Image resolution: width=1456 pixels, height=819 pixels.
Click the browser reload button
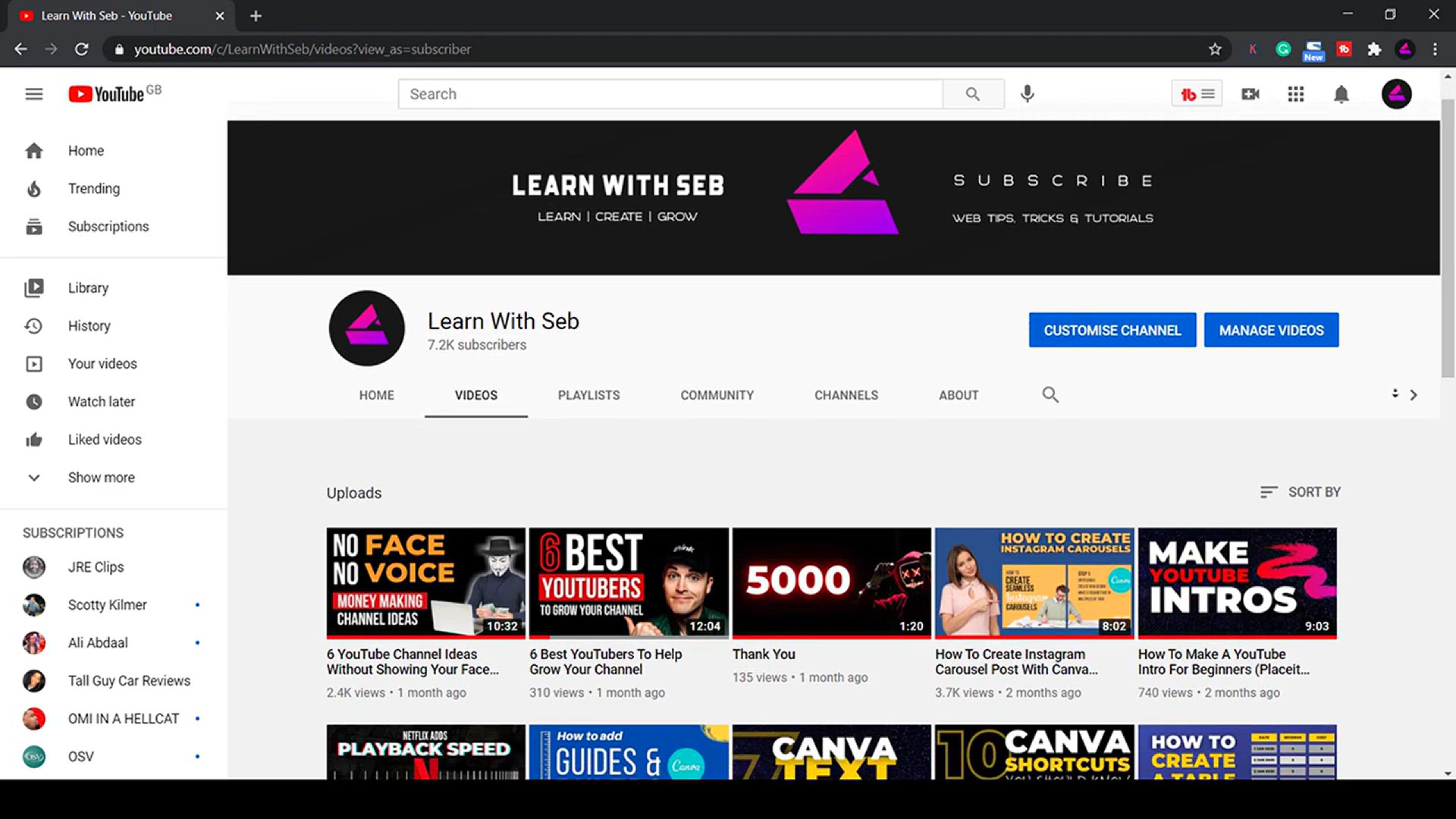pyautogui.click(x=82, y=49)
